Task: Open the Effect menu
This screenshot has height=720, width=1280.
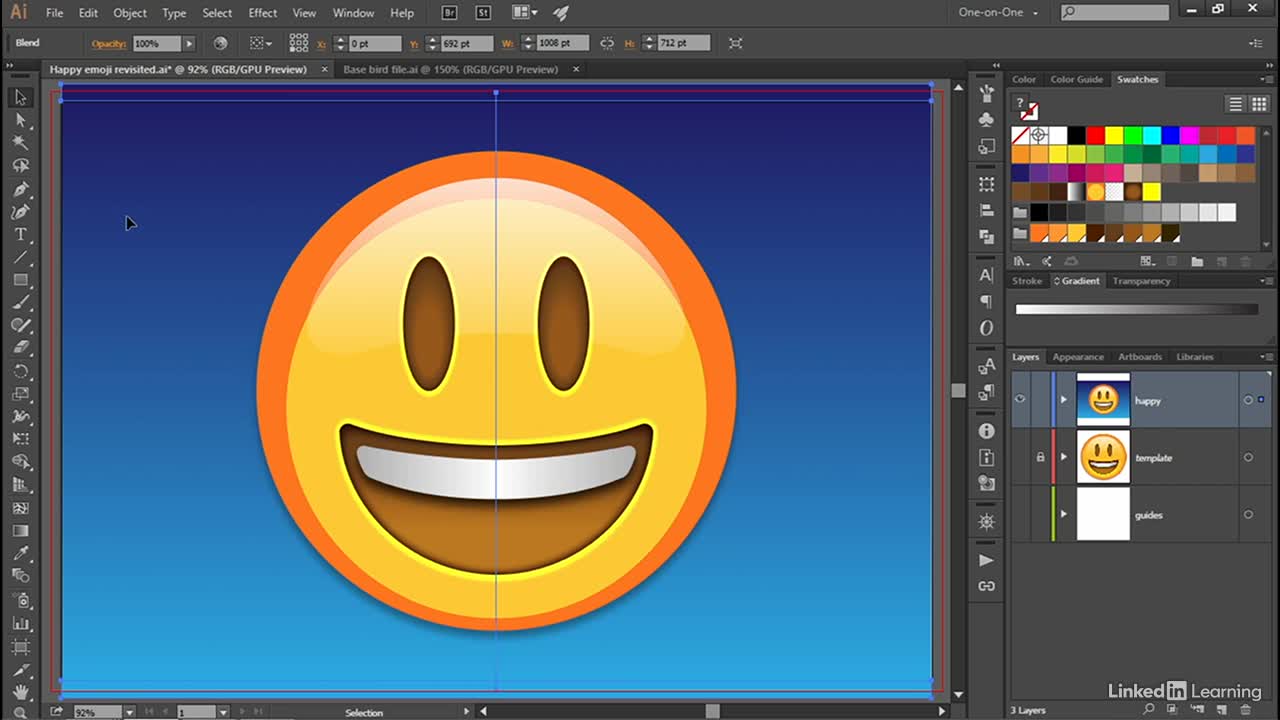Action: (x=263, y=13)
